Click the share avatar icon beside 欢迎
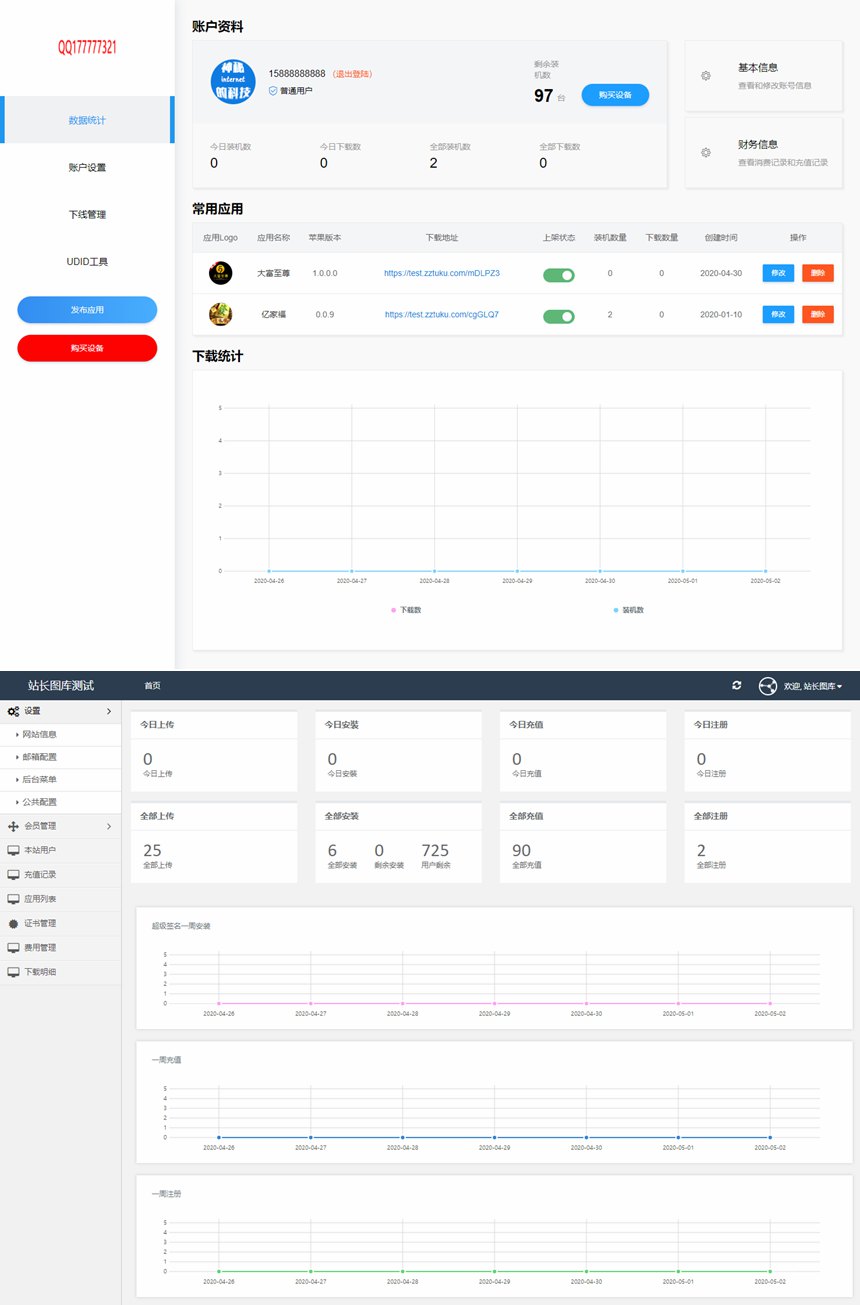The image size is (860, 1305). pyautogui.click(x=768, y=686)
